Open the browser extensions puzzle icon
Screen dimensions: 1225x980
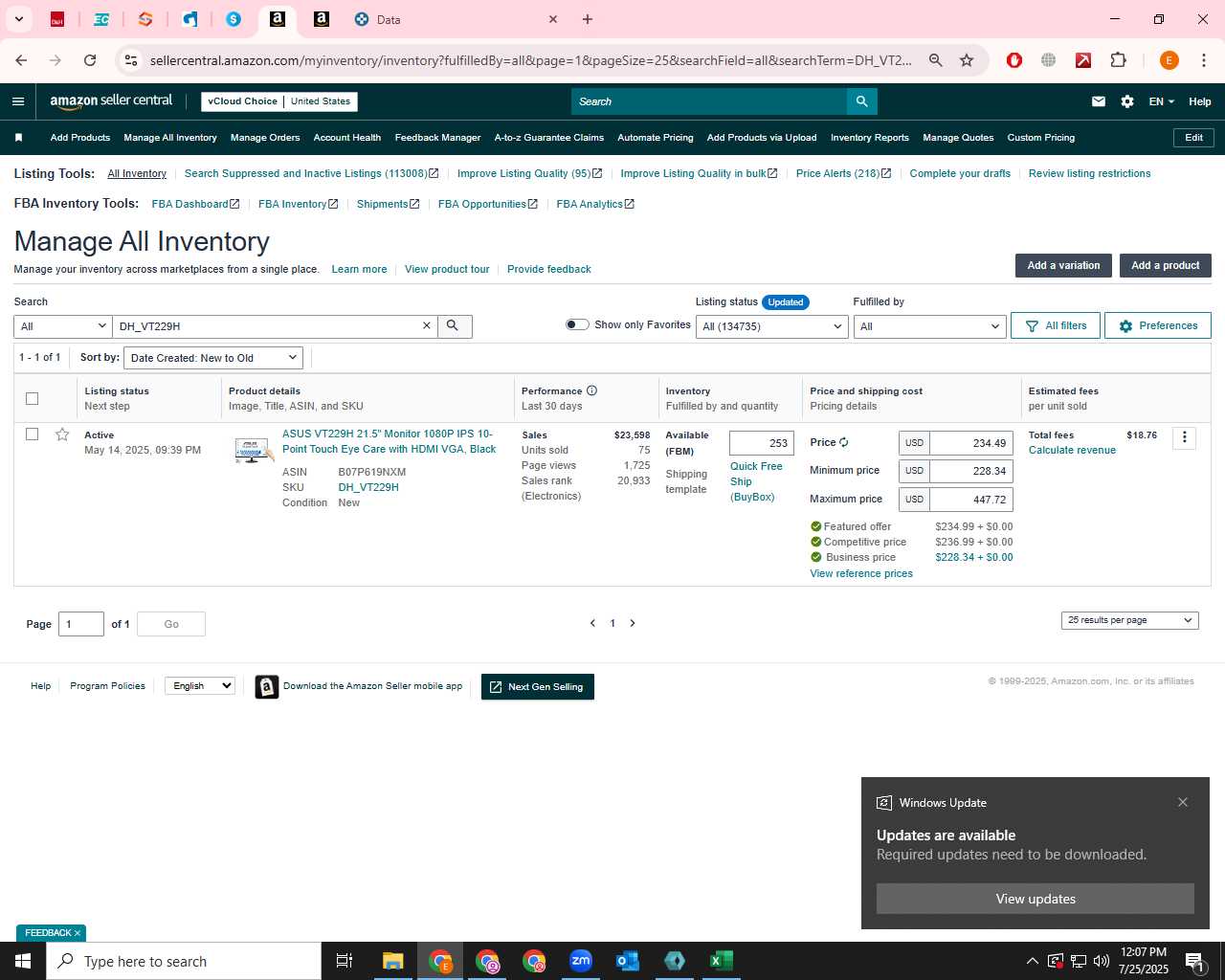[1118, 60]
